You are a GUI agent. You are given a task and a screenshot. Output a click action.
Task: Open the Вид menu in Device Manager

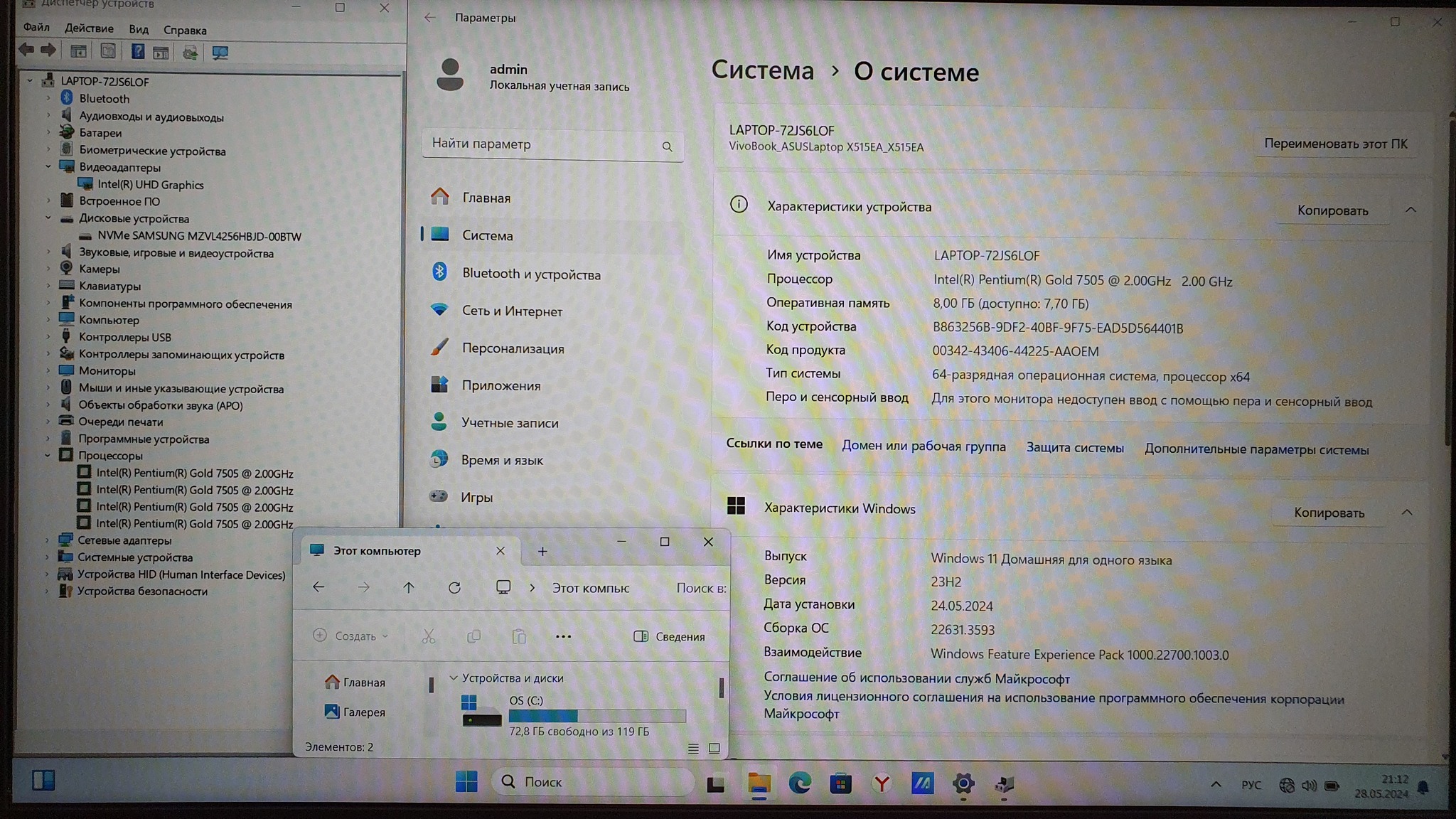click(139, 29)
